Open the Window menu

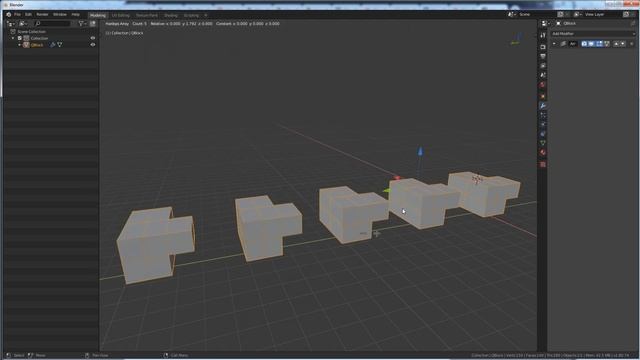coord(60,14)
